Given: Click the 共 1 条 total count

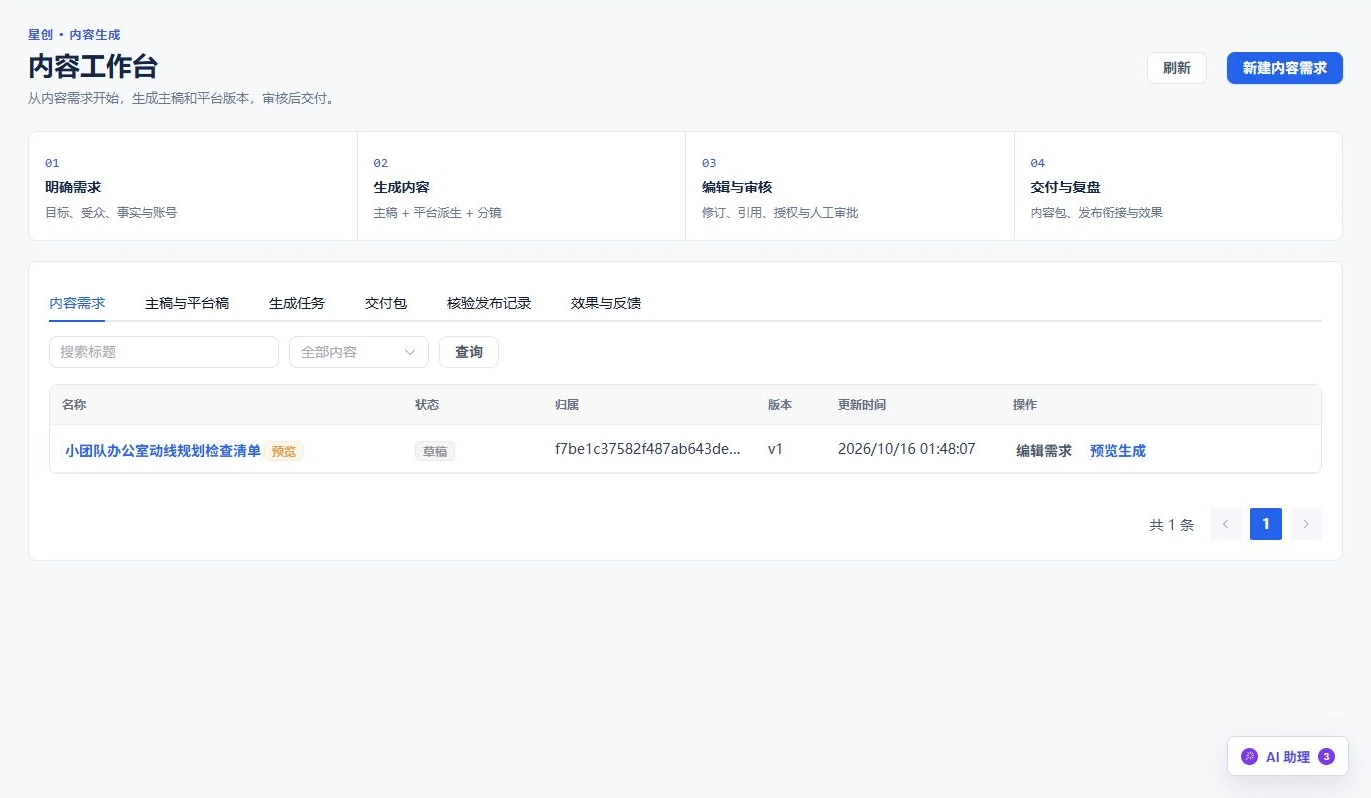Looking at the screenshot, I should (x=1172, y=525).
